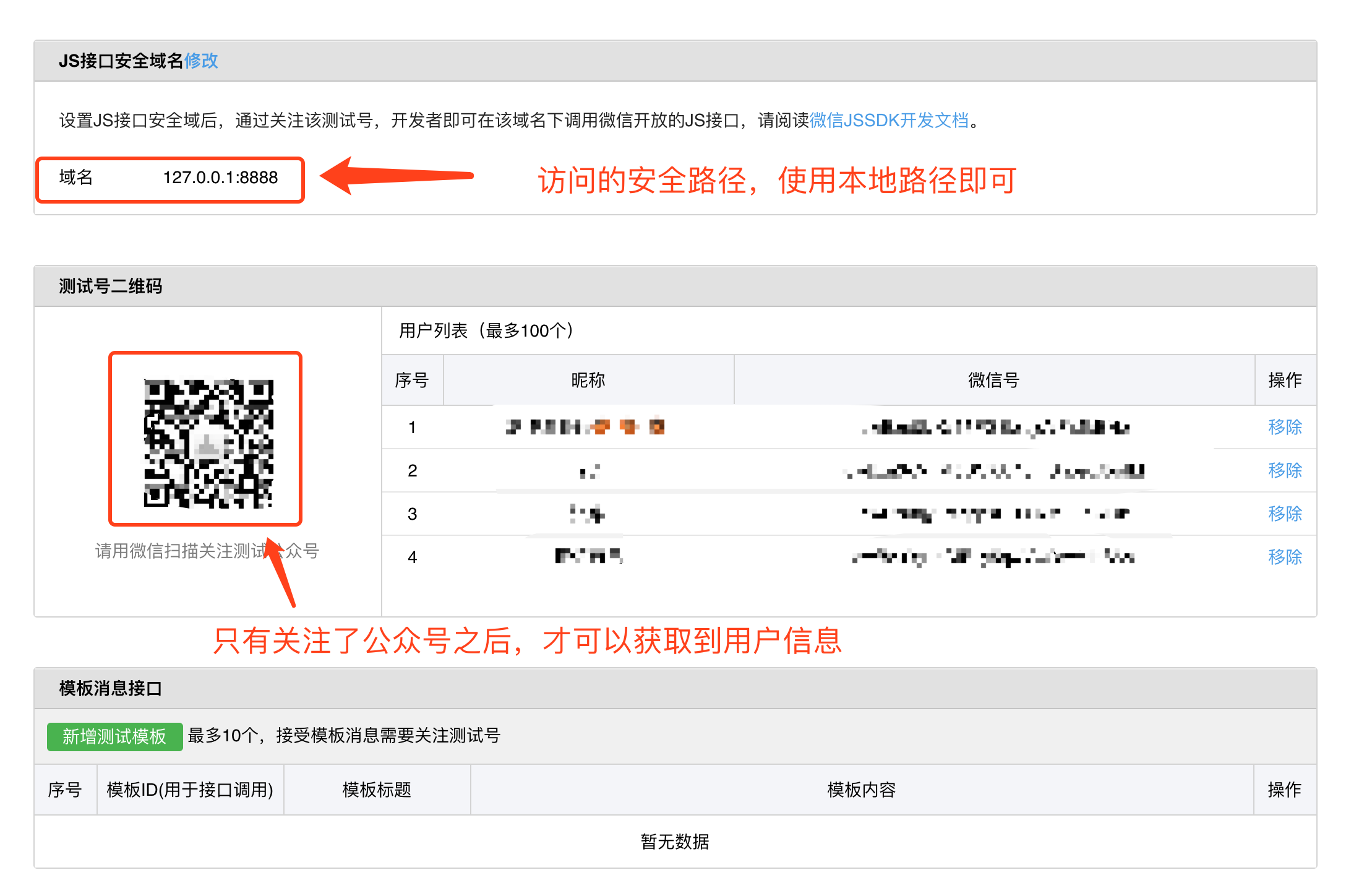Click the 127.0.0.1:8888 domain value
1372x896 pixels.
(220, 178)
